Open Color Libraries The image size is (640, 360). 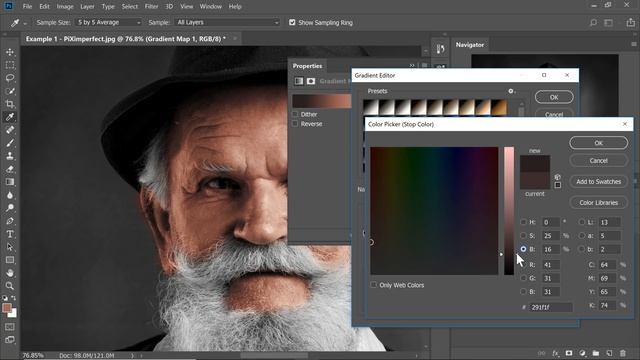click(x=598, y=202)
